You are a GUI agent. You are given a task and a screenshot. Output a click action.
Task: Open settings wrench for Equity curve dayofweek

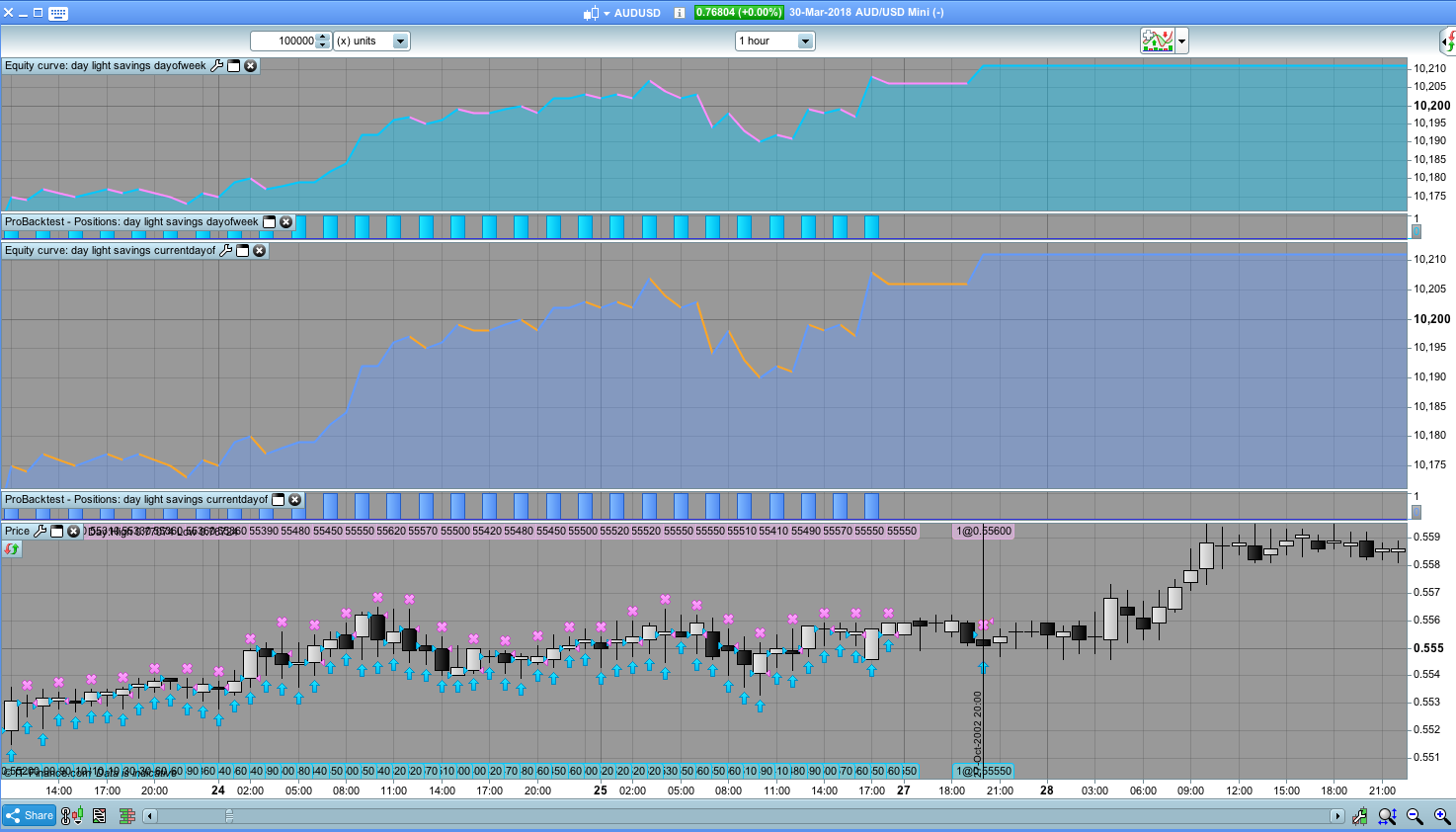click(217, 66)
